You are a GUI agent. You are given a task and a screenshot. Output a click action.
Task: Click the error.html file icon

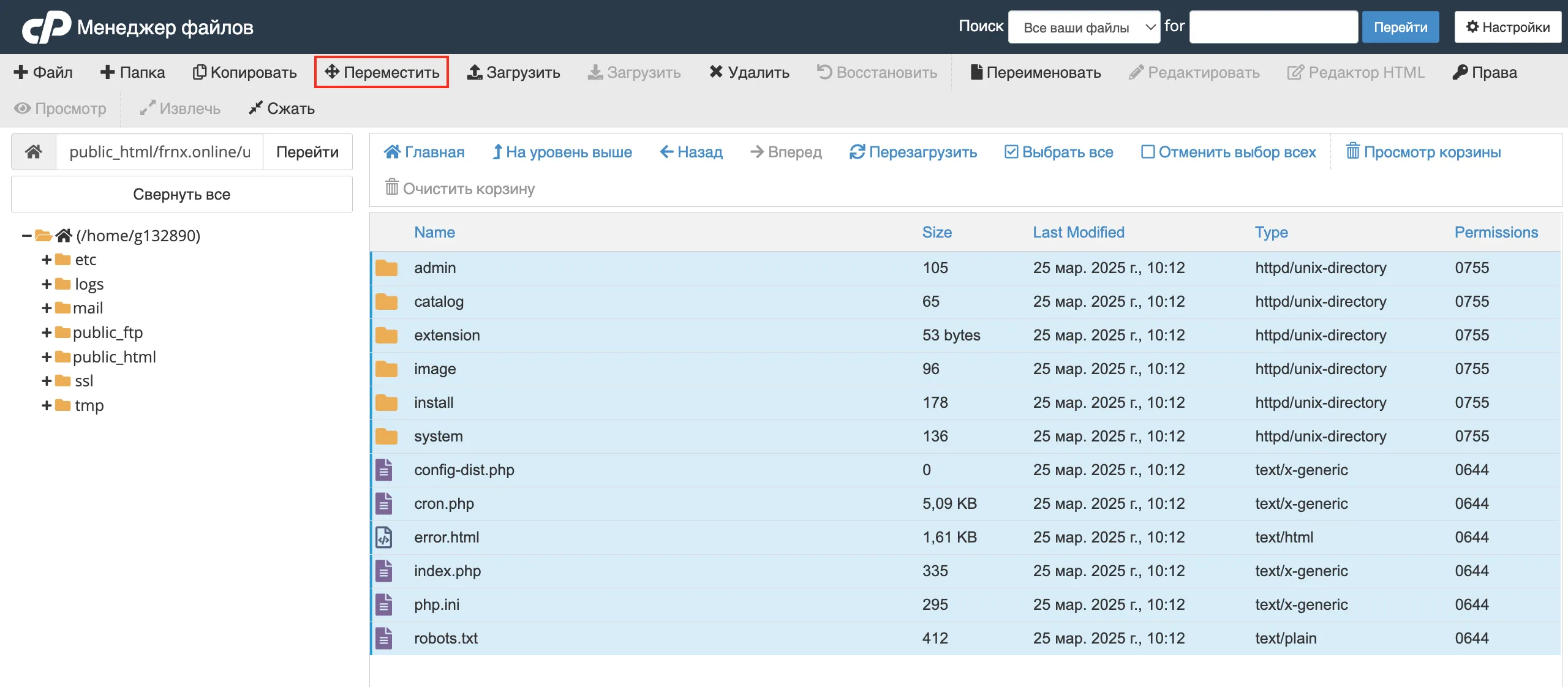[x=384, y=537]
